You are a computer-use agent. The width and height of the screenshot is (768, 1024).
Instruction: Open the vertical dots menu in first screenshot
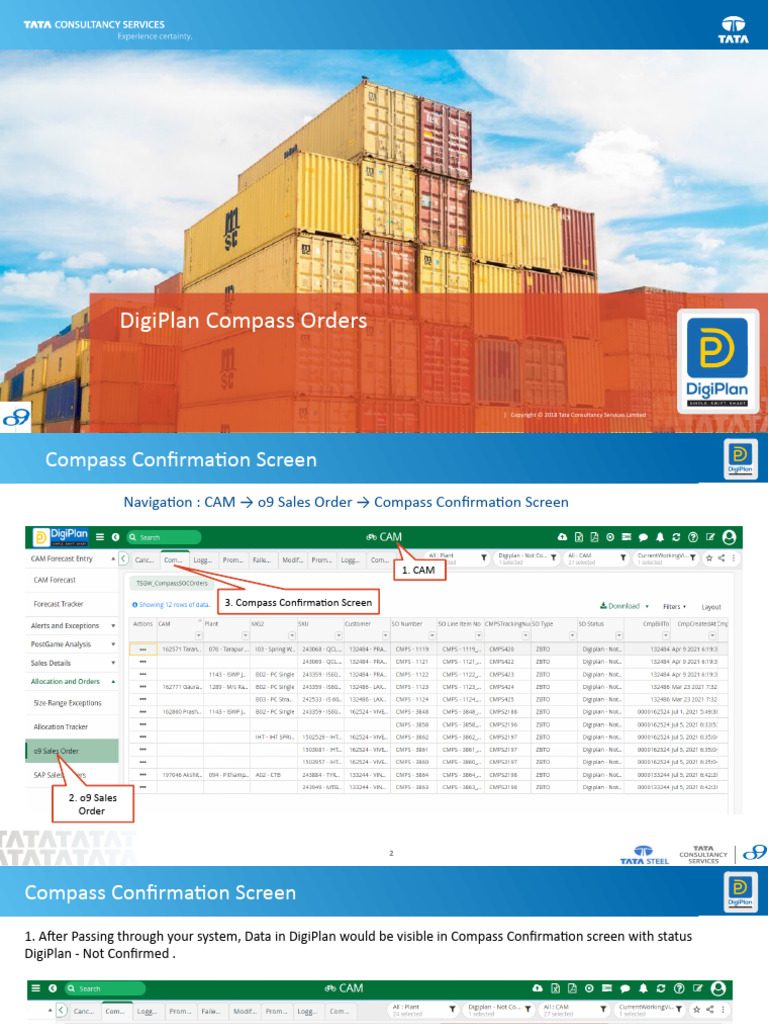coord(734,558)
